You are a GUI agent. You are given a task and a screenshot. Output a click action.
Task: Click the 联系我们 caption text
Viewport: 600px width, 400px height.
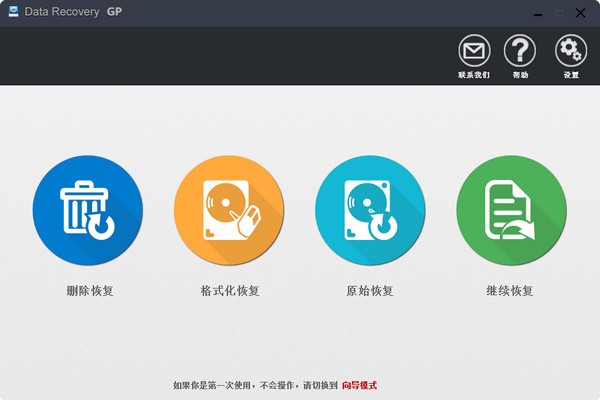[474, 75]
